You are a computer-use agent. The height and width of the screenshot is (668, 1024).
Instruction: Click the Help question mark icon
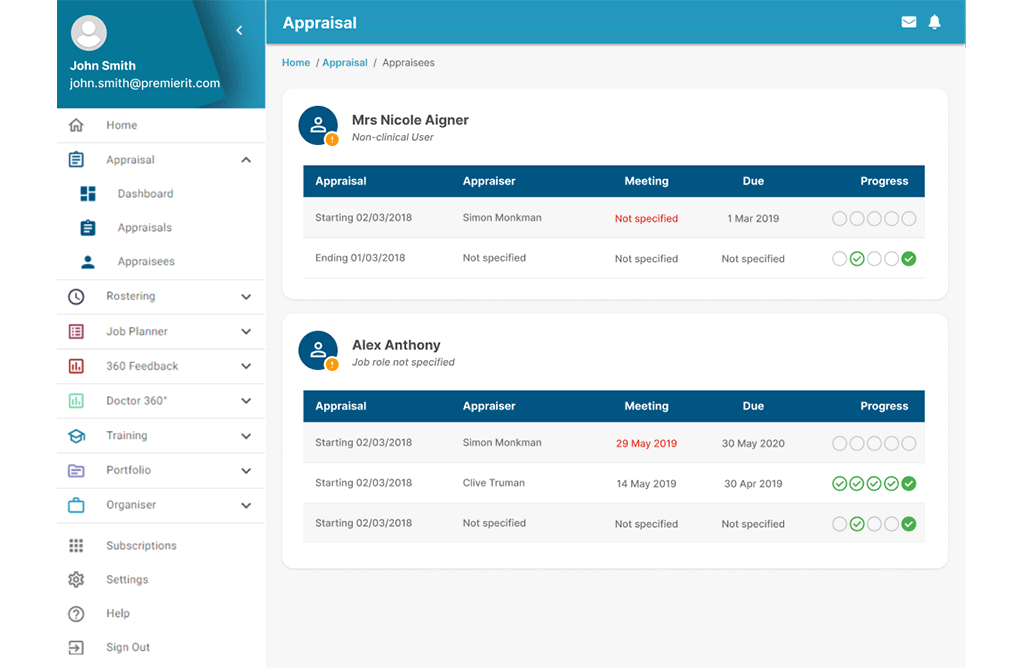point(76,613)
